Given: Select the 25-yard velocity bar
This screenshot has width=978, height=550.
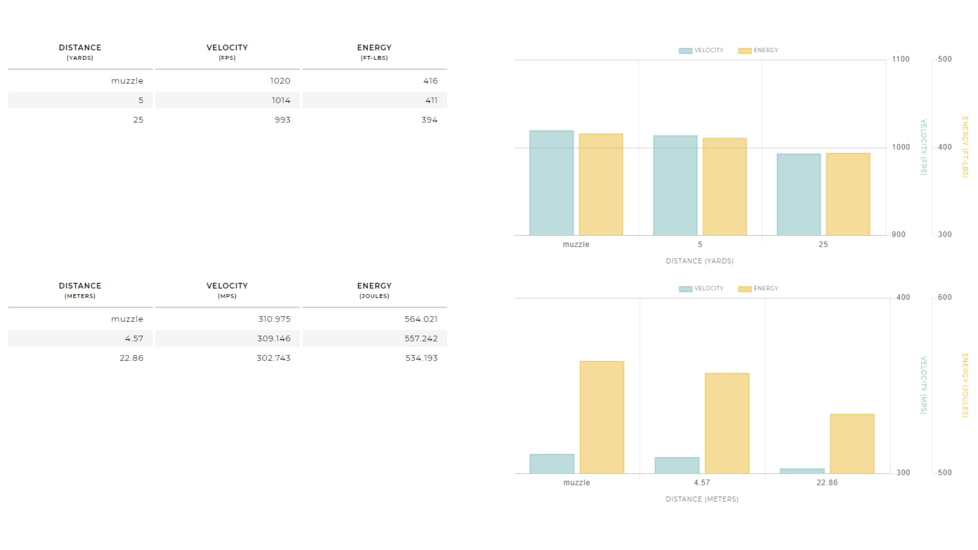Looking at the screenshot, I should tap(798, 195).
